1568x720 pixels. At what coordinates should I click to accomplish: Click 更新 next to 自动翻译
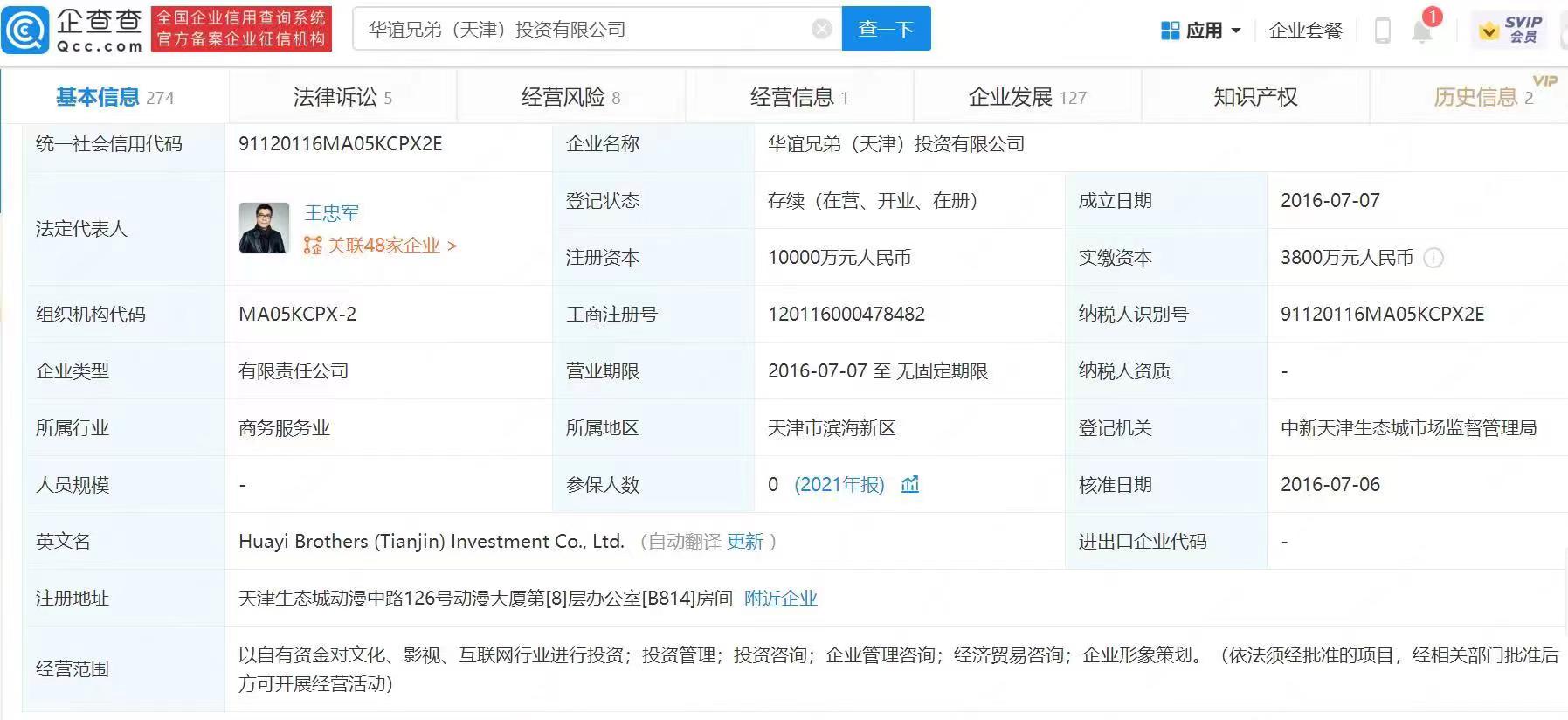coord(745,542)
